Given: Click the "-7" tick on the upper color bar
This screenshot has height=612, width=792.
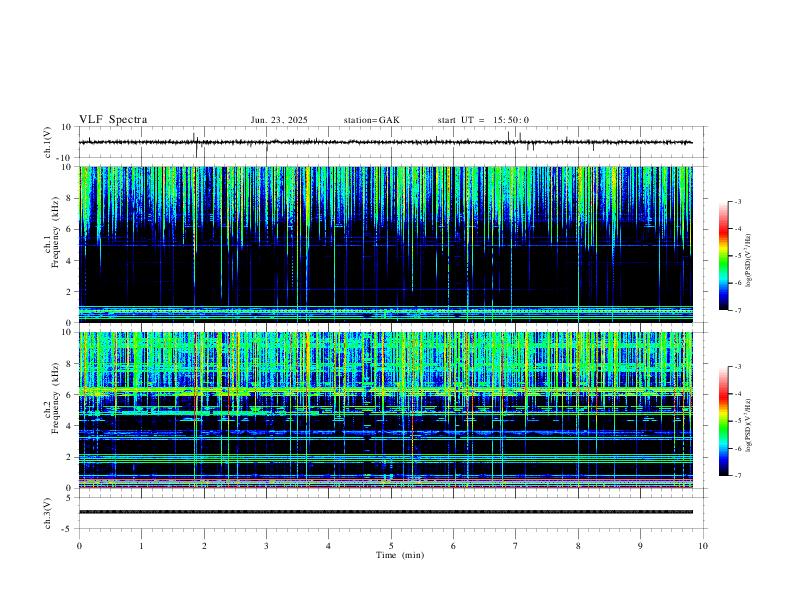Looking at the screenshot, I should [737, 311].
